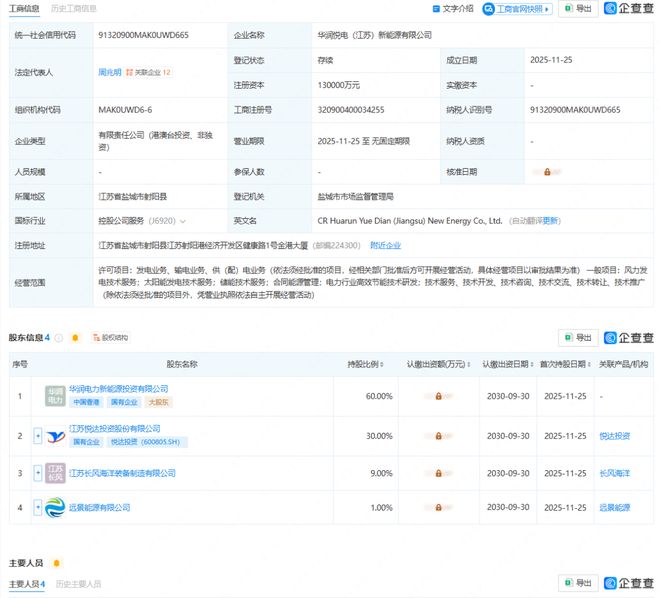This screenshot has height=598, width=660.
Task: Expand the 控股公司服务 industry dropdown arrow
Action: 182,220
